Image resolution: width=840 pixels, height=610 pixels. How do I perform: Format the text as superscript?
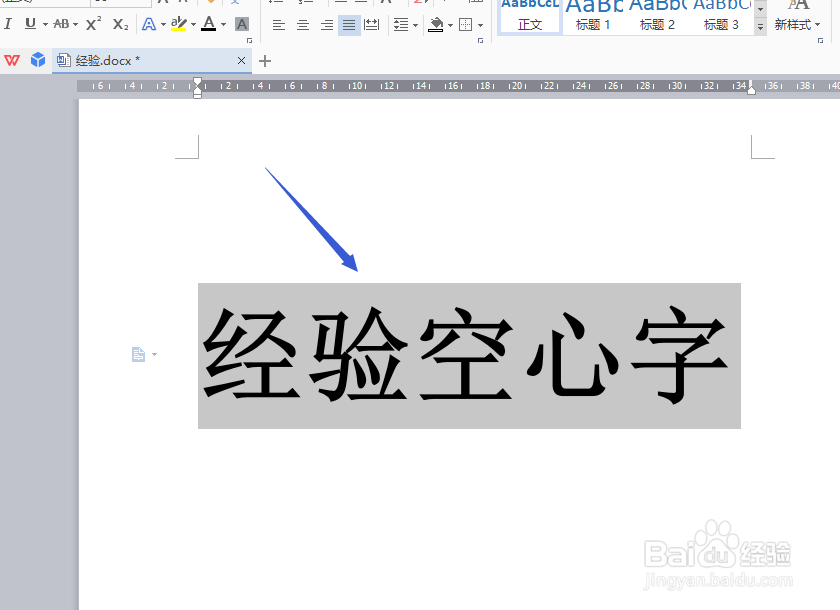click(90, 23)
